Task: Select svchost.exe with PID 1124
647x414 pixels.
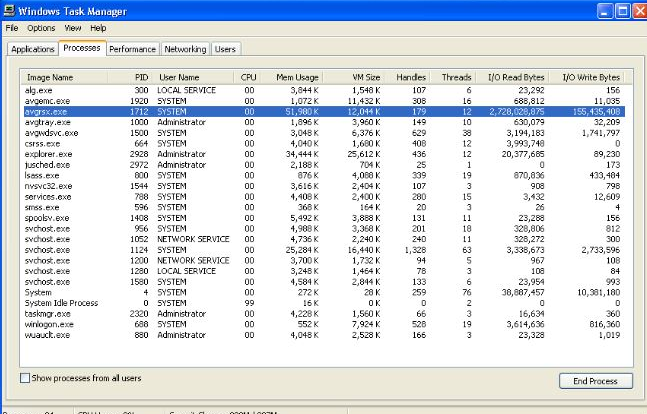Action: point(324,250)
